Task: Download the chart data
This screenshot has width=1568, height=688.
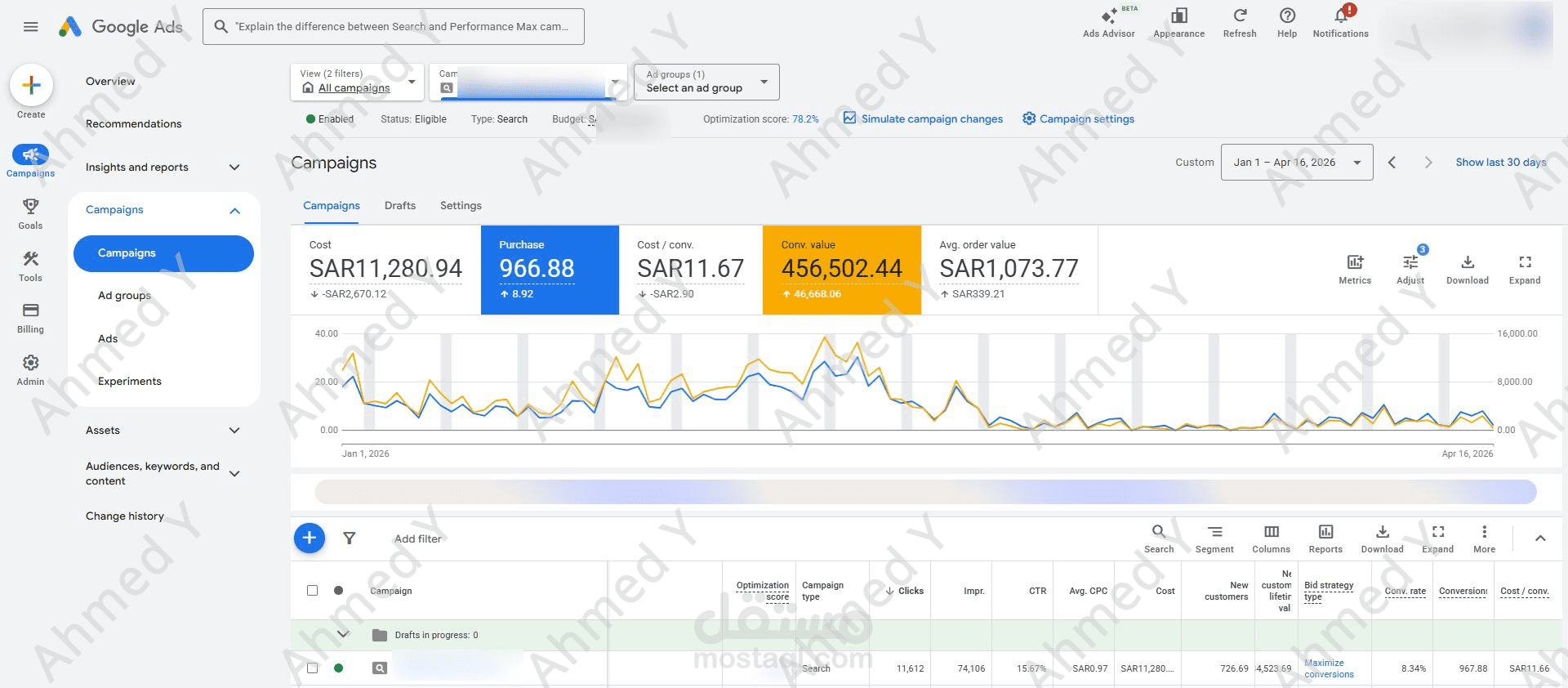Action: point(1468,269)
